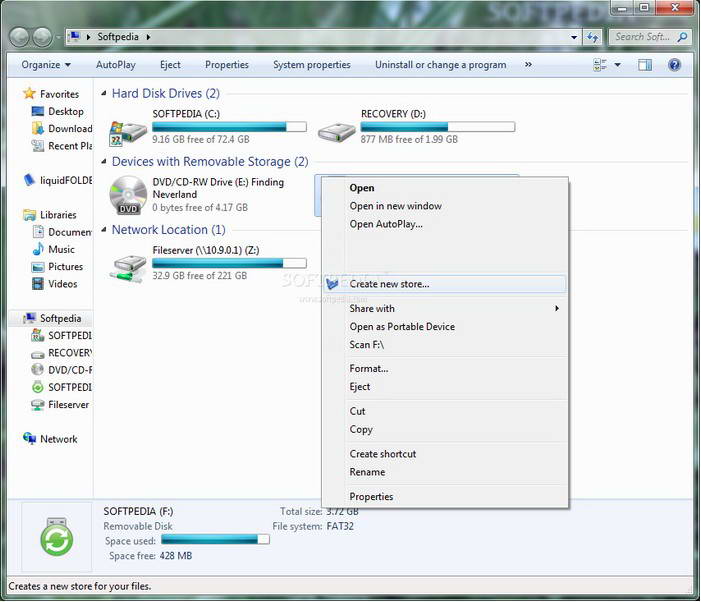Expand the Share with submenu arrow
Screen dimensions: 701x602
click(557, 308)
